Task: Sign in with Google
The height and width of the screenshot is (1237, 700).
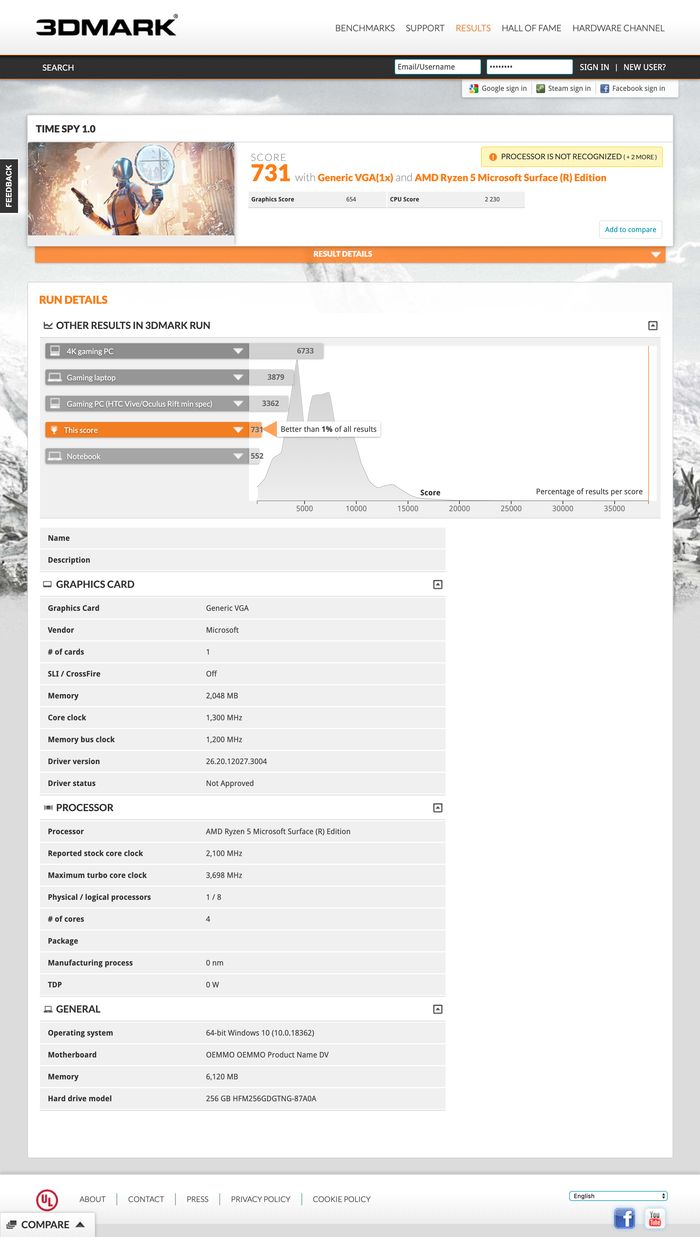Action: pyautogui.click(x=497, y=88)
